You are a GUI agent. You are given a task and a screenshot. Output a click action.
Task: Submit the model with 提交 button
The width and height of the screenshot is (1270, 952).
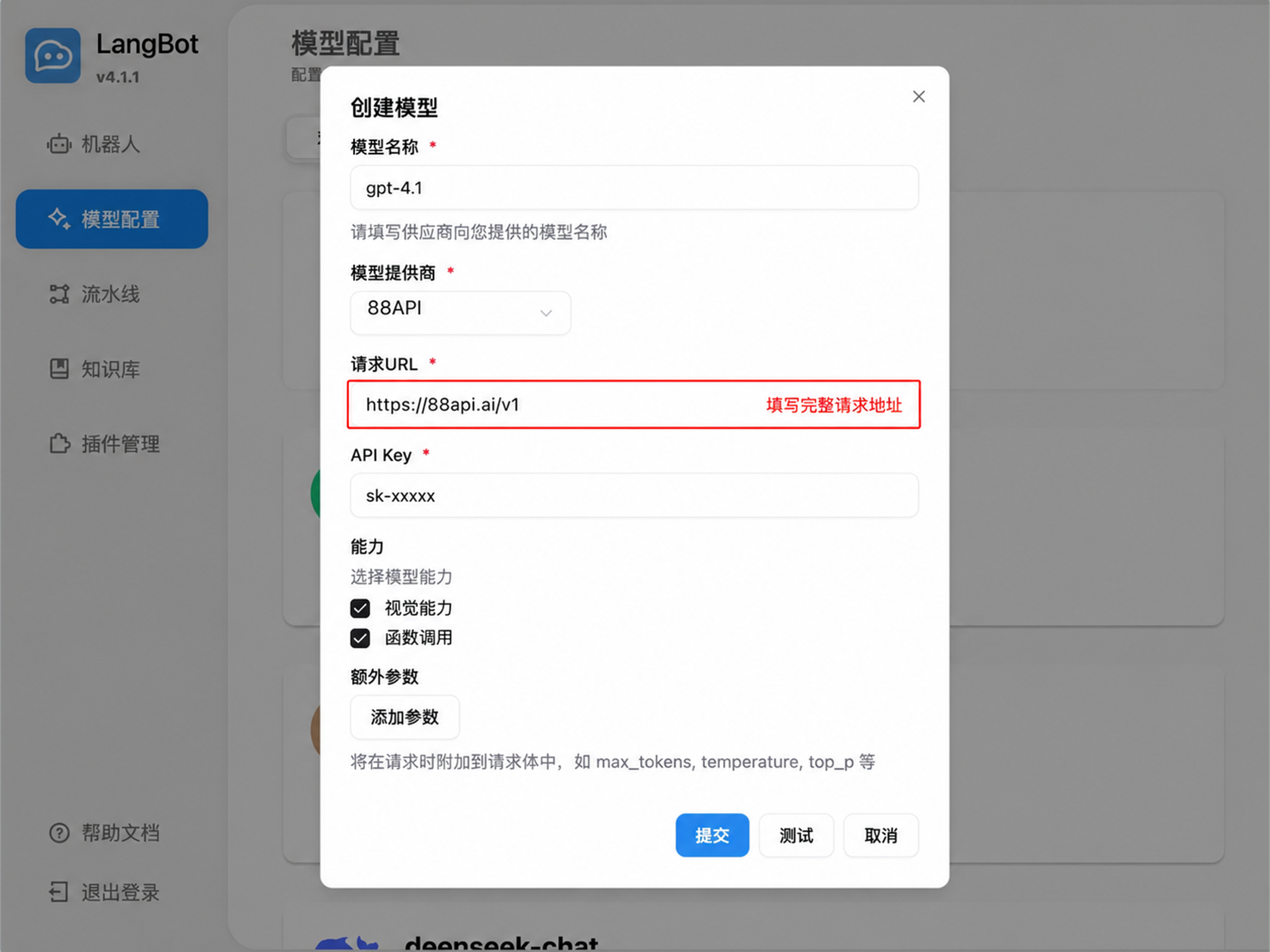coord(712,835)
